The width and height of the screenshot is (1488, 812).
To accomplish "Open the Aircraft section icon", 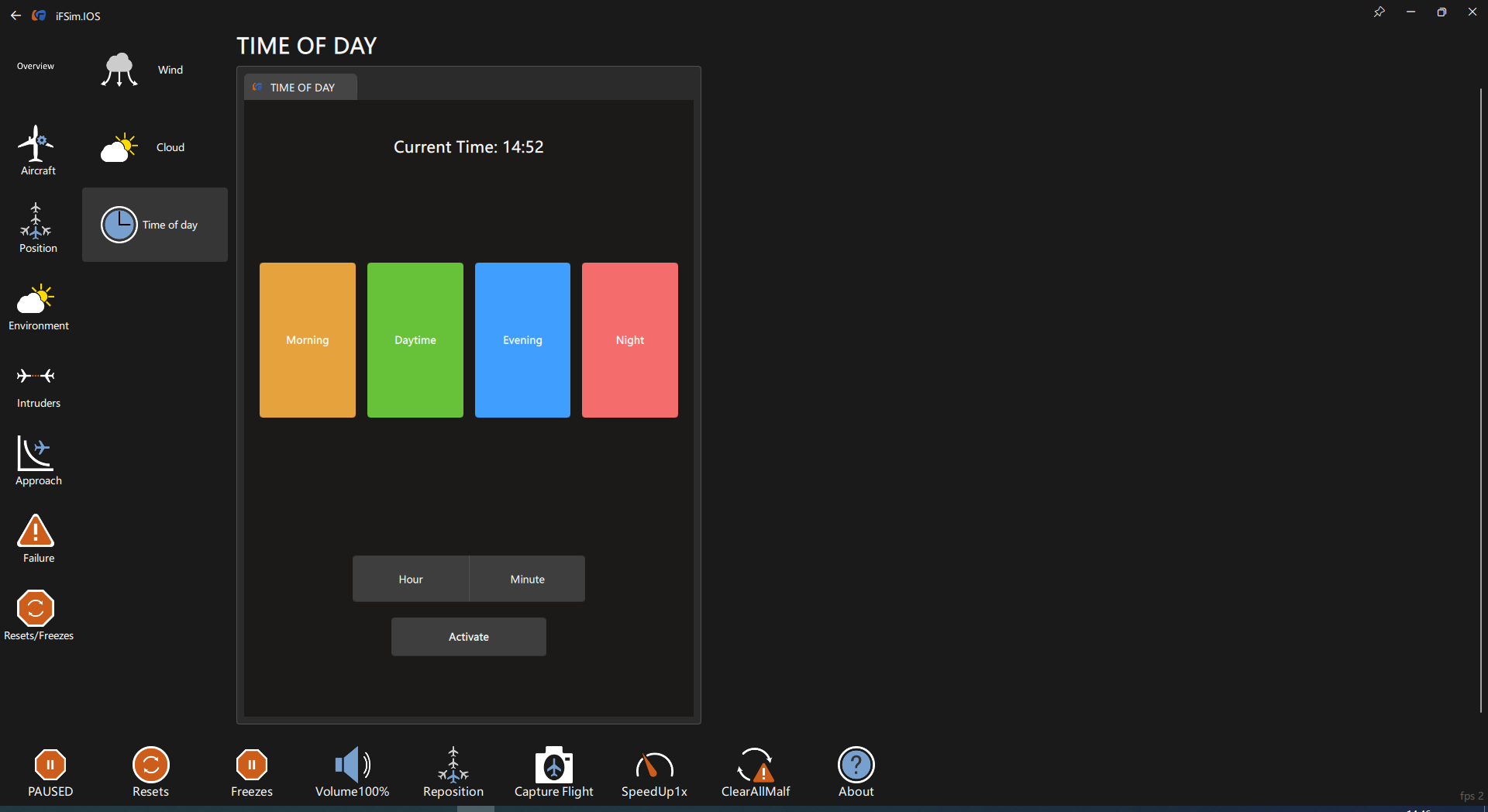I will 36,144.
